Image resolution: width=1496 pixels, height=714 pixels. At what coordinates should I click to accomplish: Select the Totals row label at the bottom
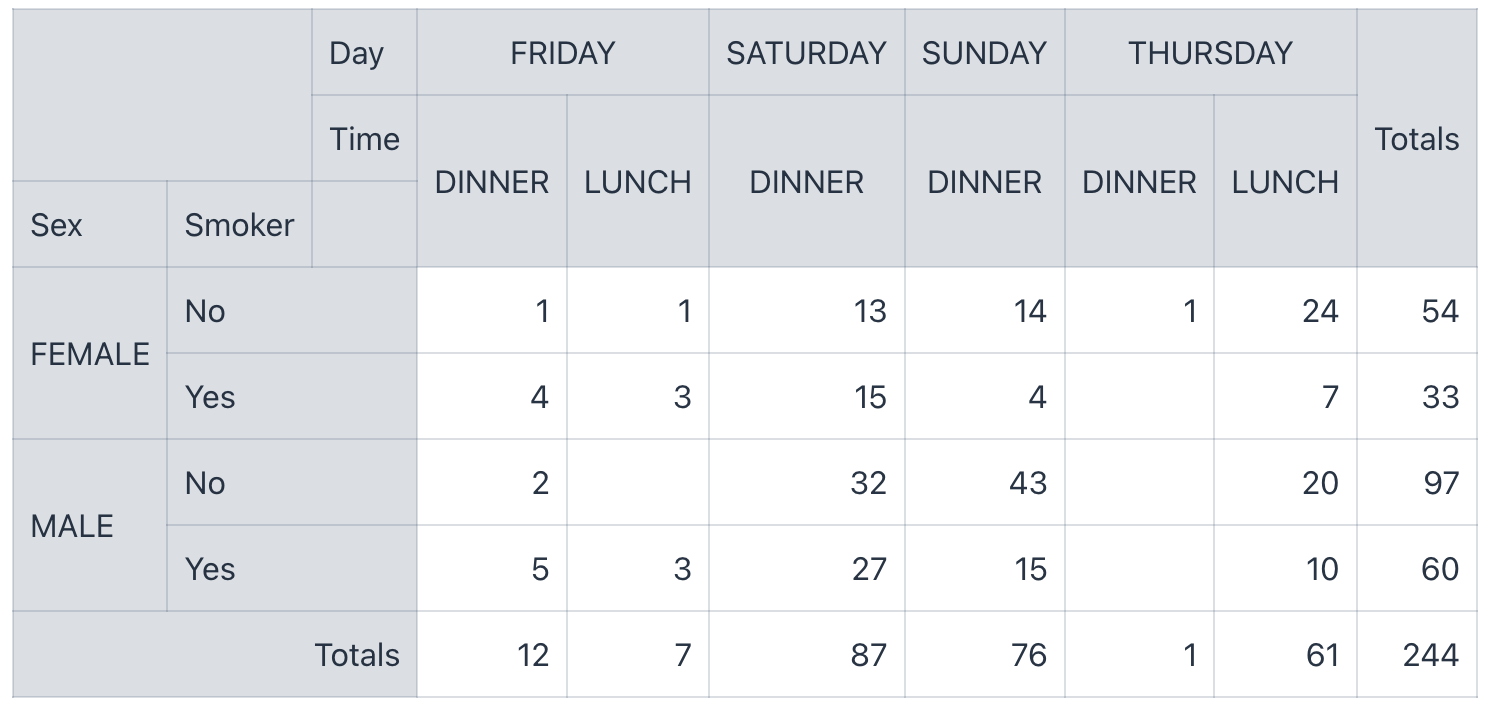(357, 655)
